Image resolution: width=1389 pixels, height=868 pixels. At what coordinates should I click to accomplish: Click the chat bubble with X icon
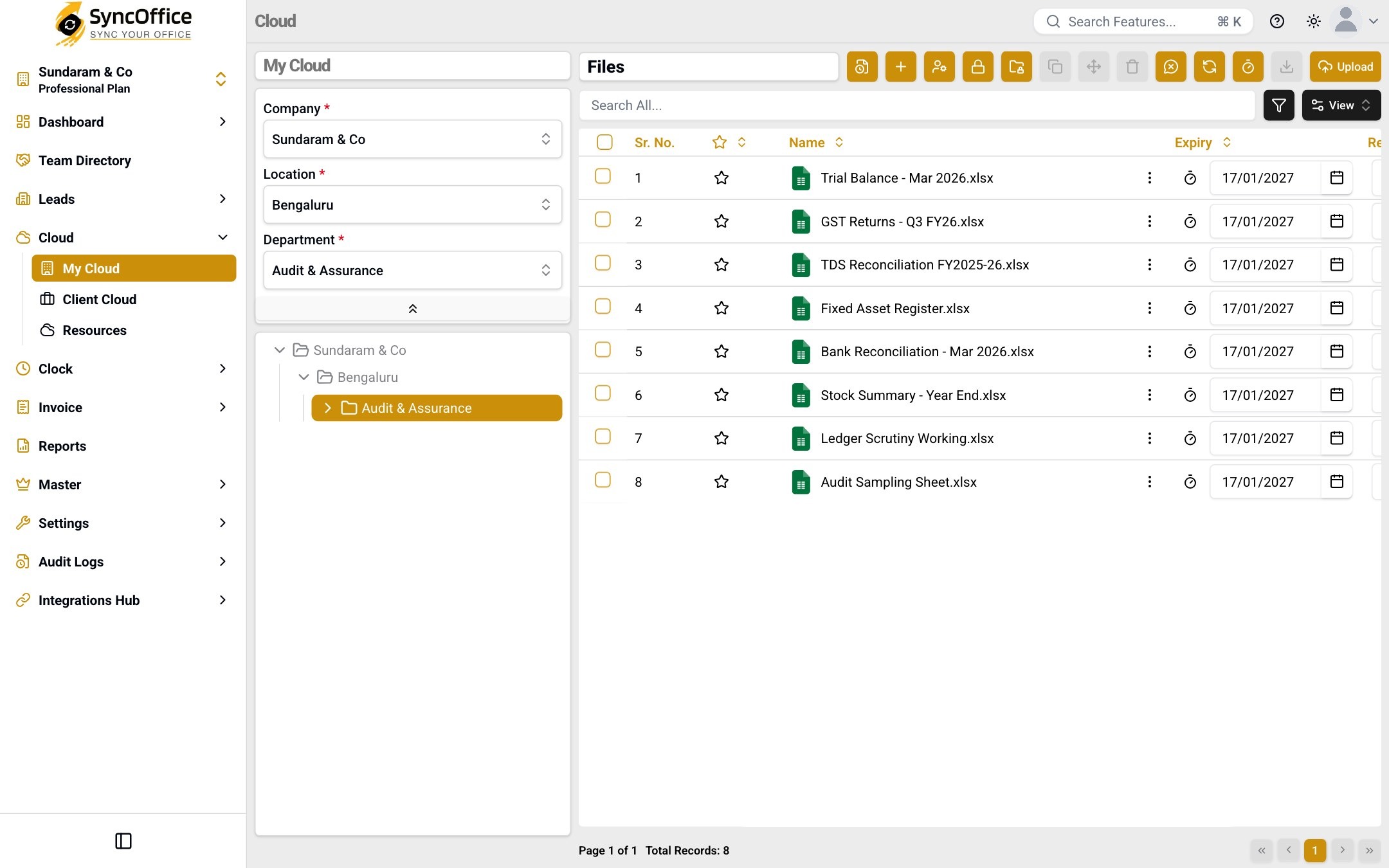[x=1170, y=67]
